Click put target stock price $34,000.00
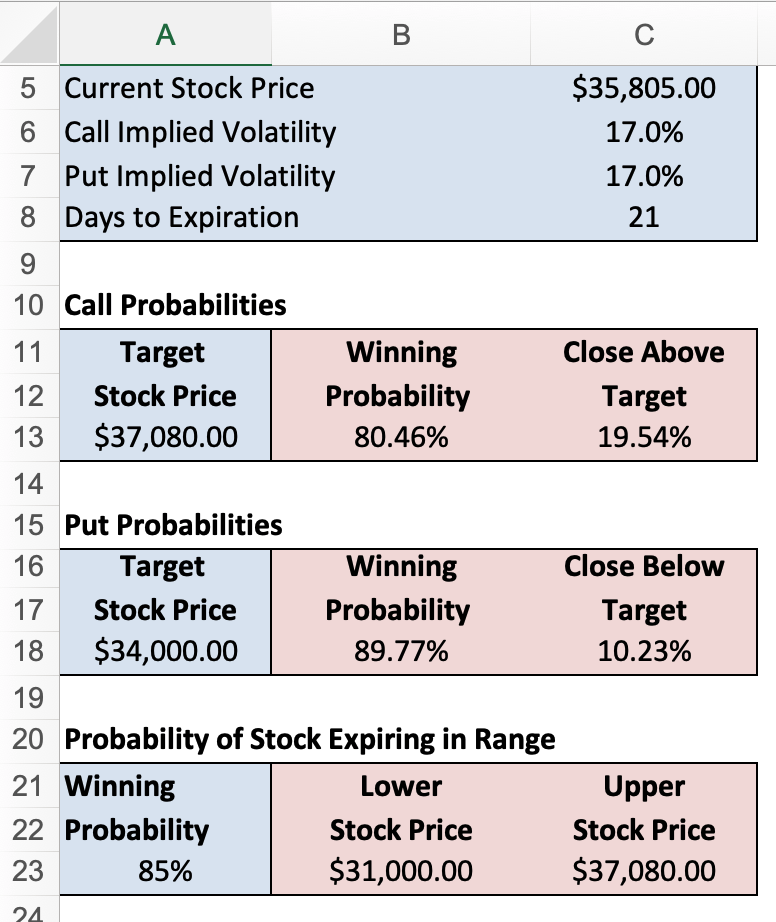 coord(166,652)
